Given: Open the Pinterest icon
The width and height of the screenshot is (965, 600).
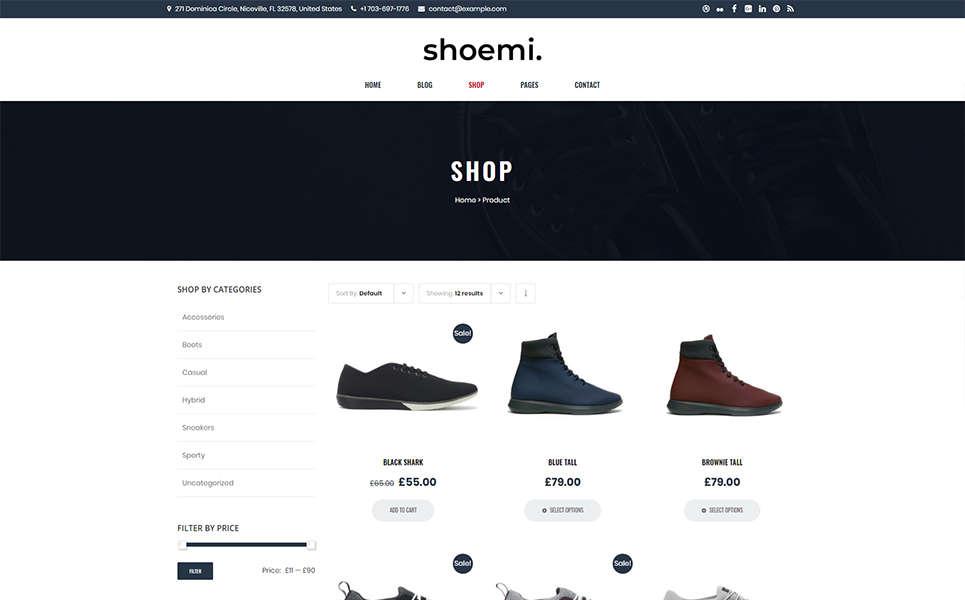Looking at the screenshot, I should click(777, 9).
